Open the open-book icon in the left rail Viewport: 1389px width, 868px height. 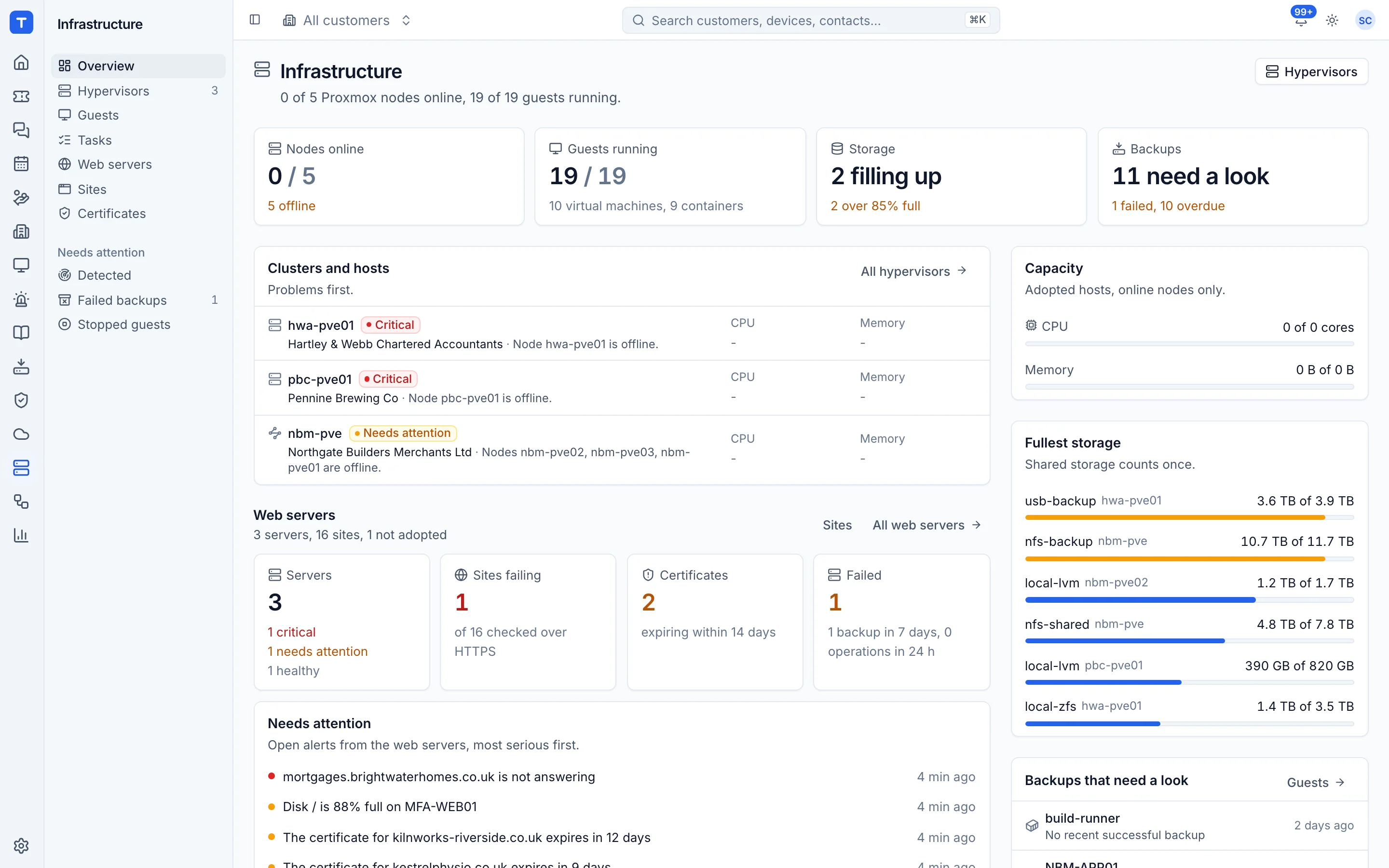point(21,333)
